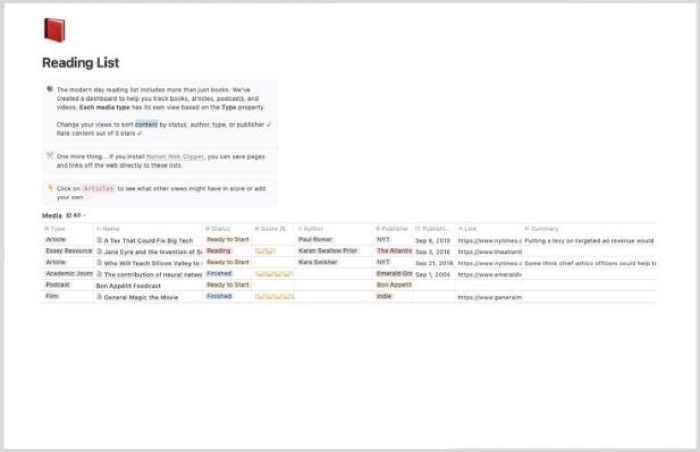The image size is (700, 452).
Task: Click the star rating in neural networks row
Action: point(274,274)
